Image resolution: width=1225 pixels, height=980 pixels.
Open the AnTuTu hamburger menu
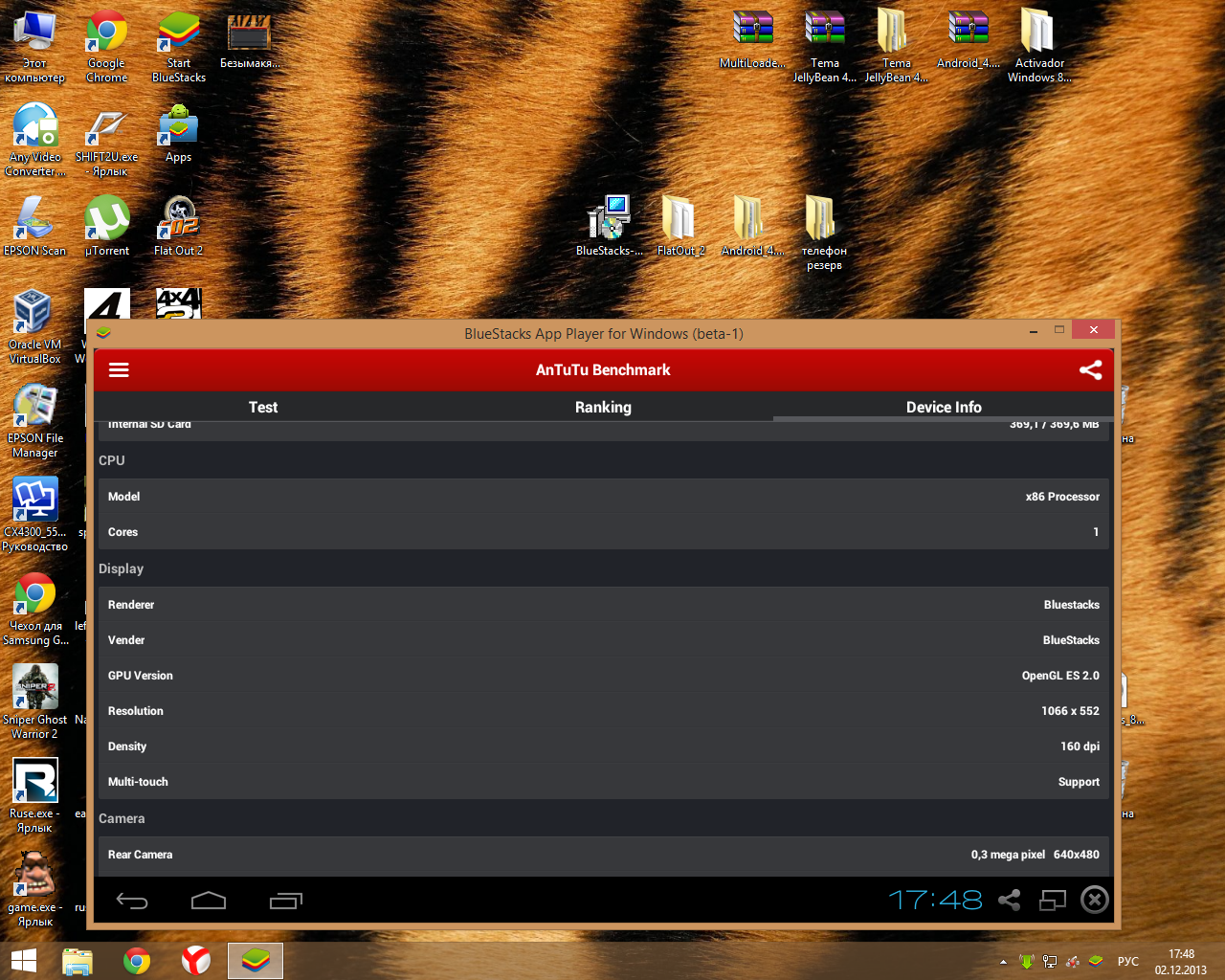[119, 370]
